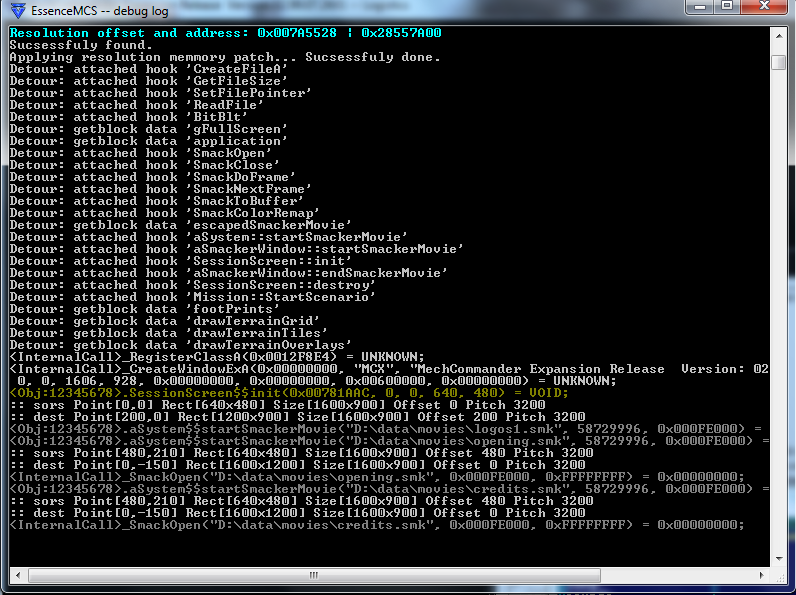Image resolution: width=796 pixels, height=595 pixels.
Task: Click the hook 'ReadFile' line
Action: [137, 105]
